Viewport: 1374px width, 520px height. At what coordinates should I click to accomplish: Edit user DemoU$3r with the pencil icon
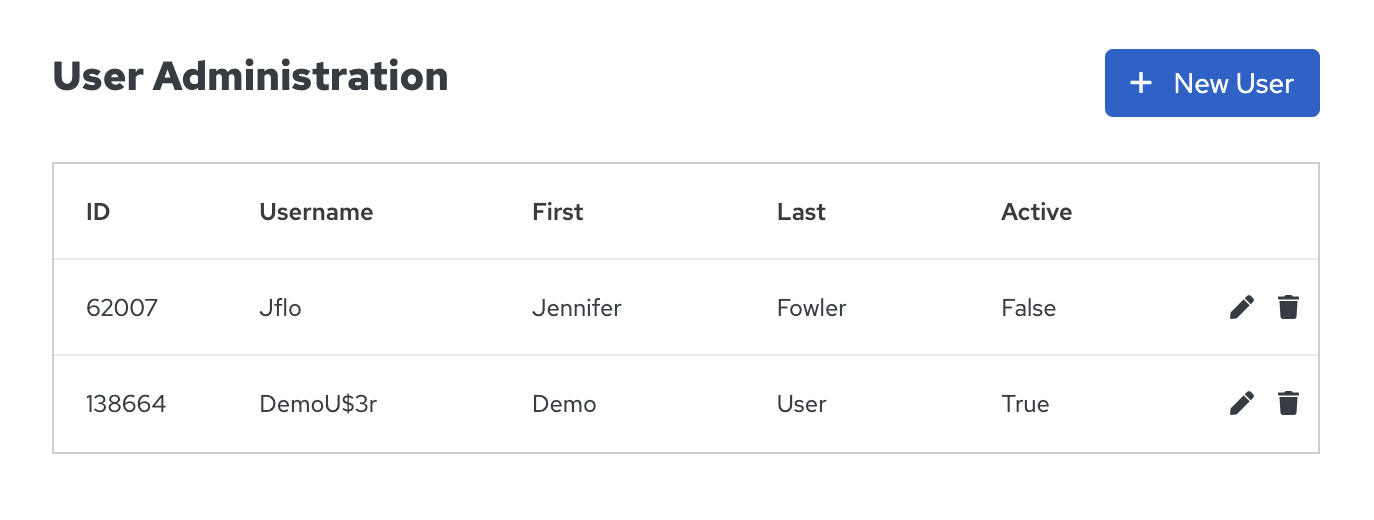[x=1241, y=403]
